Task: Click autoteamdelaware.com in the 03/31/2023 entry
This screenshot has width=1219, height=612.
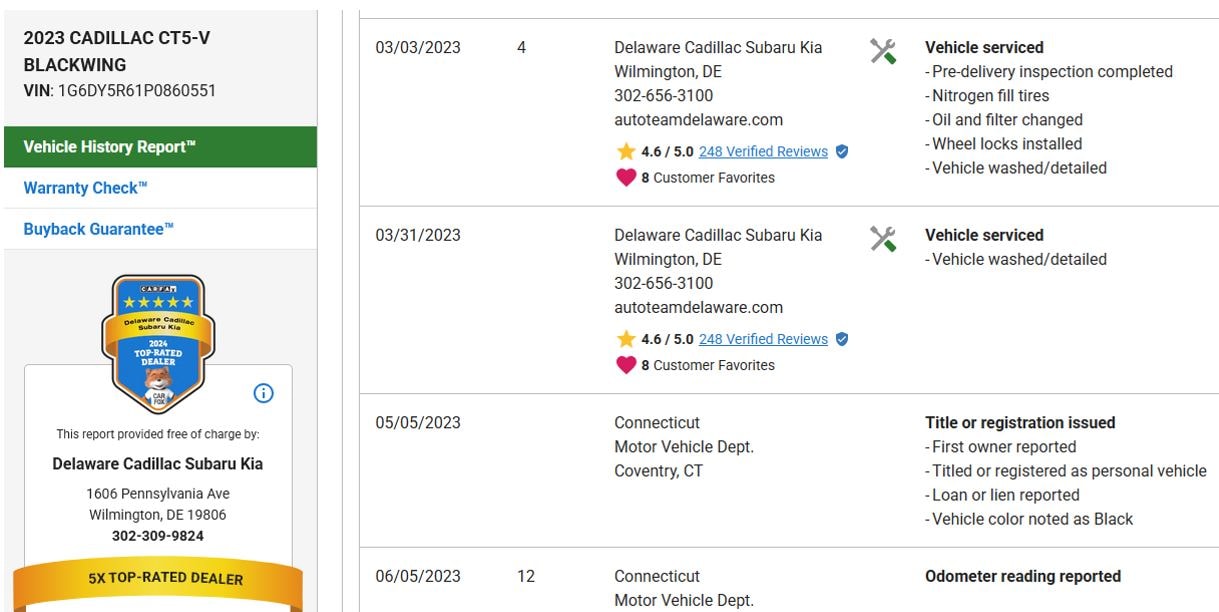Action: point(698,307)
